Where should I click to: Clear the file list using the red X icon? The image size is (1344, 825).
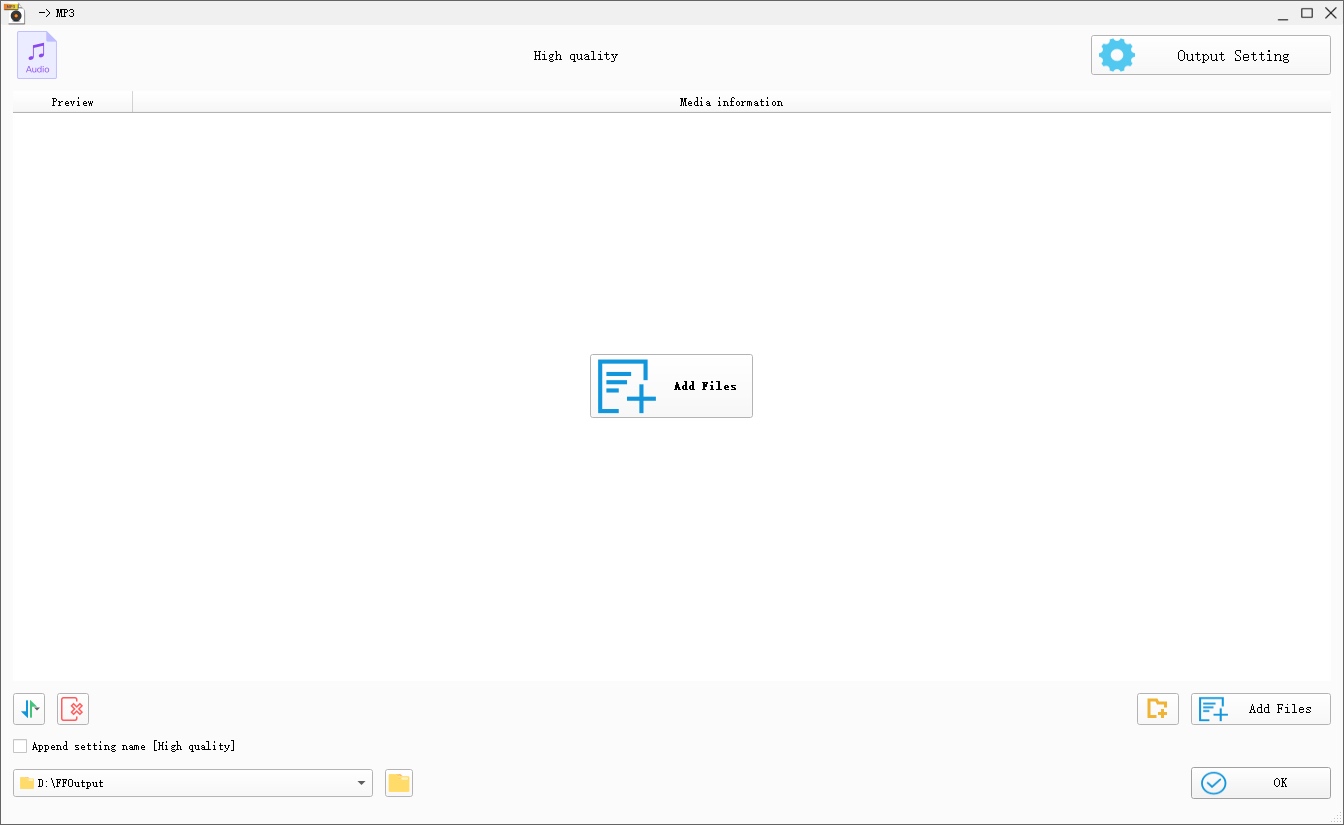point(72,709)
